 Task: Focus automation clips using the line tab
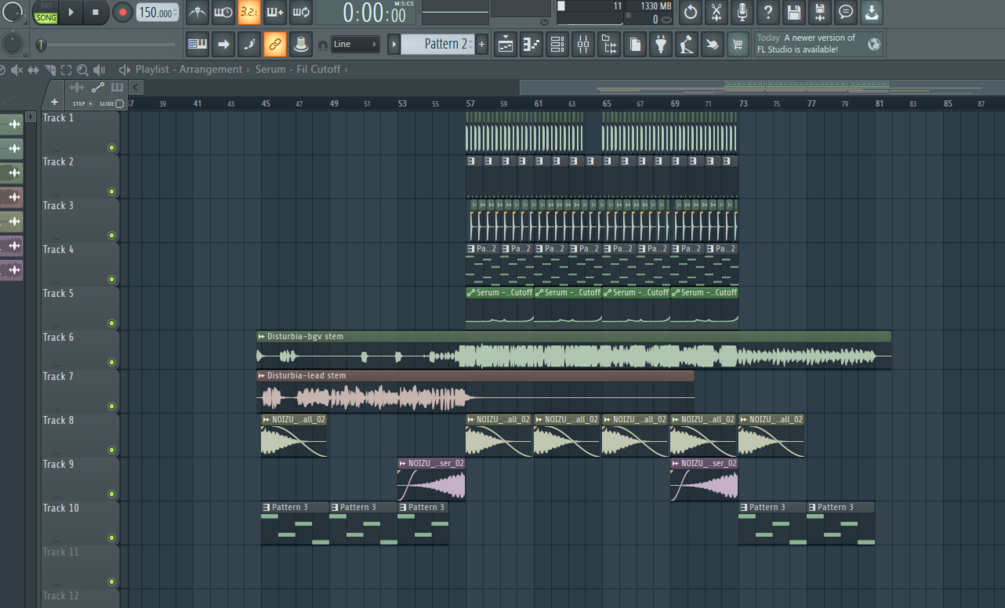pos(97,87)
